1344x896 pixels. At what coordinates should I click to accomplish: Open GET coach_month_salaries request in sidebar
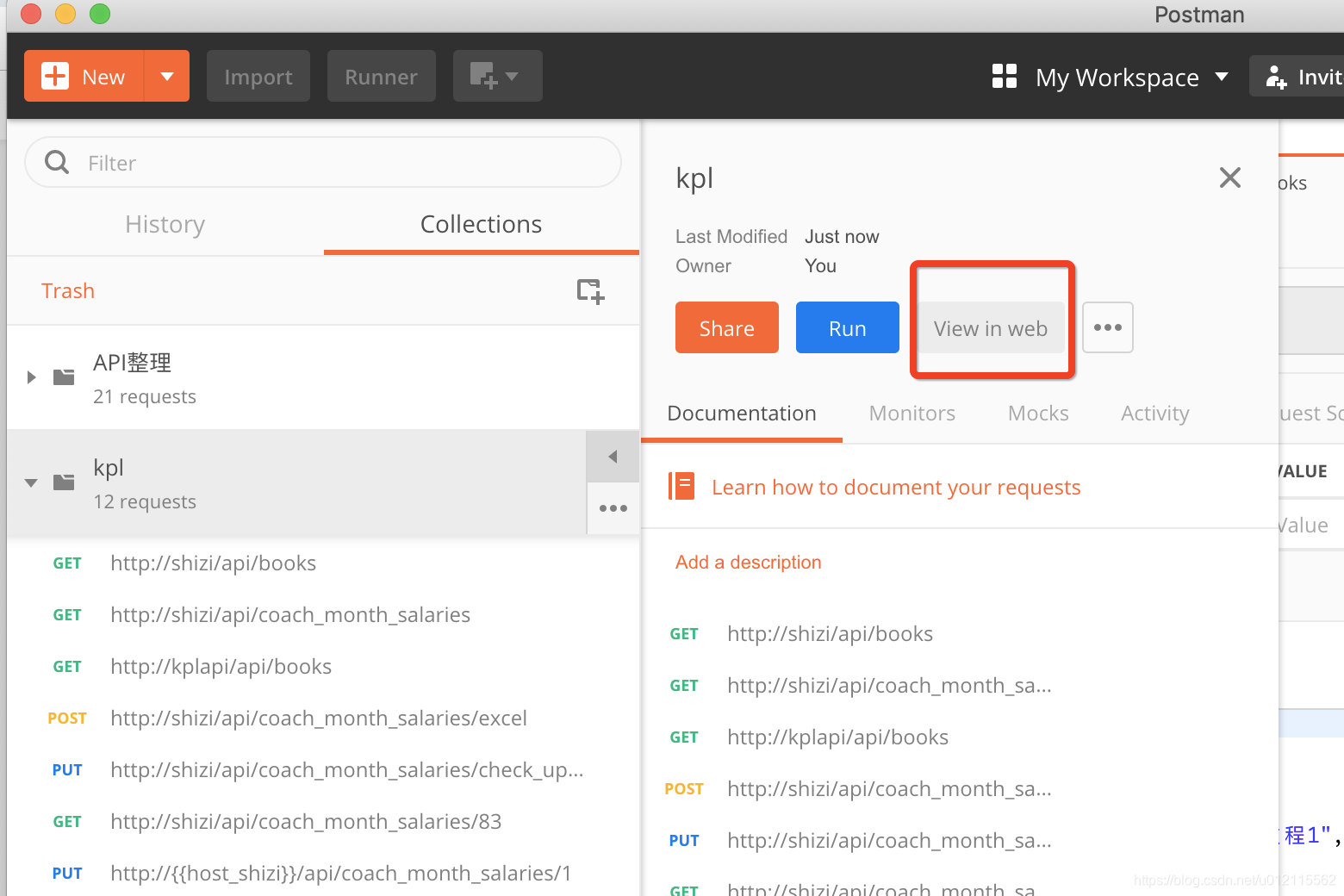pos(323,615)
